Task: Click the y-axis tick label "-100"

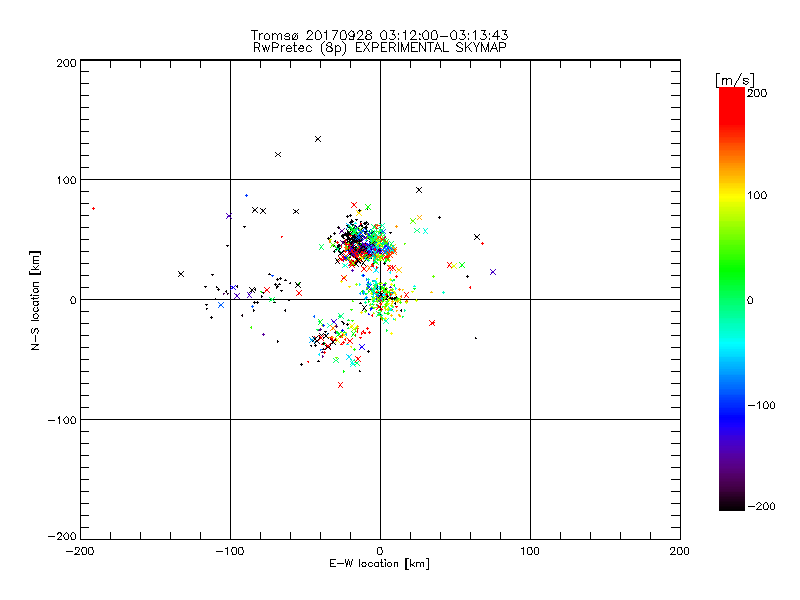Action: [62, 420]
